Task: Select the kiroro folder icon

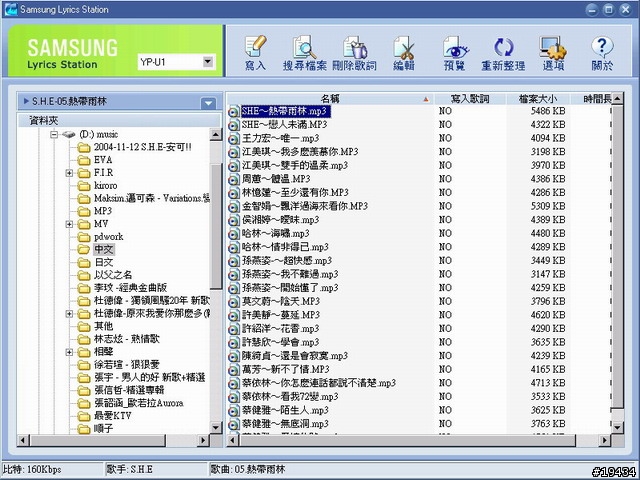Action: pos(84,186)
